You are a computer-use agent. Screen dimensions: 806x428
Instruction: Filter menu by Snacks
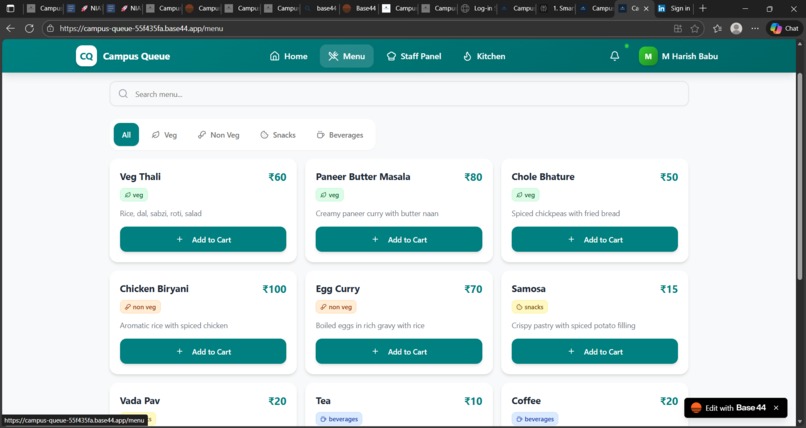coord(278,135)
